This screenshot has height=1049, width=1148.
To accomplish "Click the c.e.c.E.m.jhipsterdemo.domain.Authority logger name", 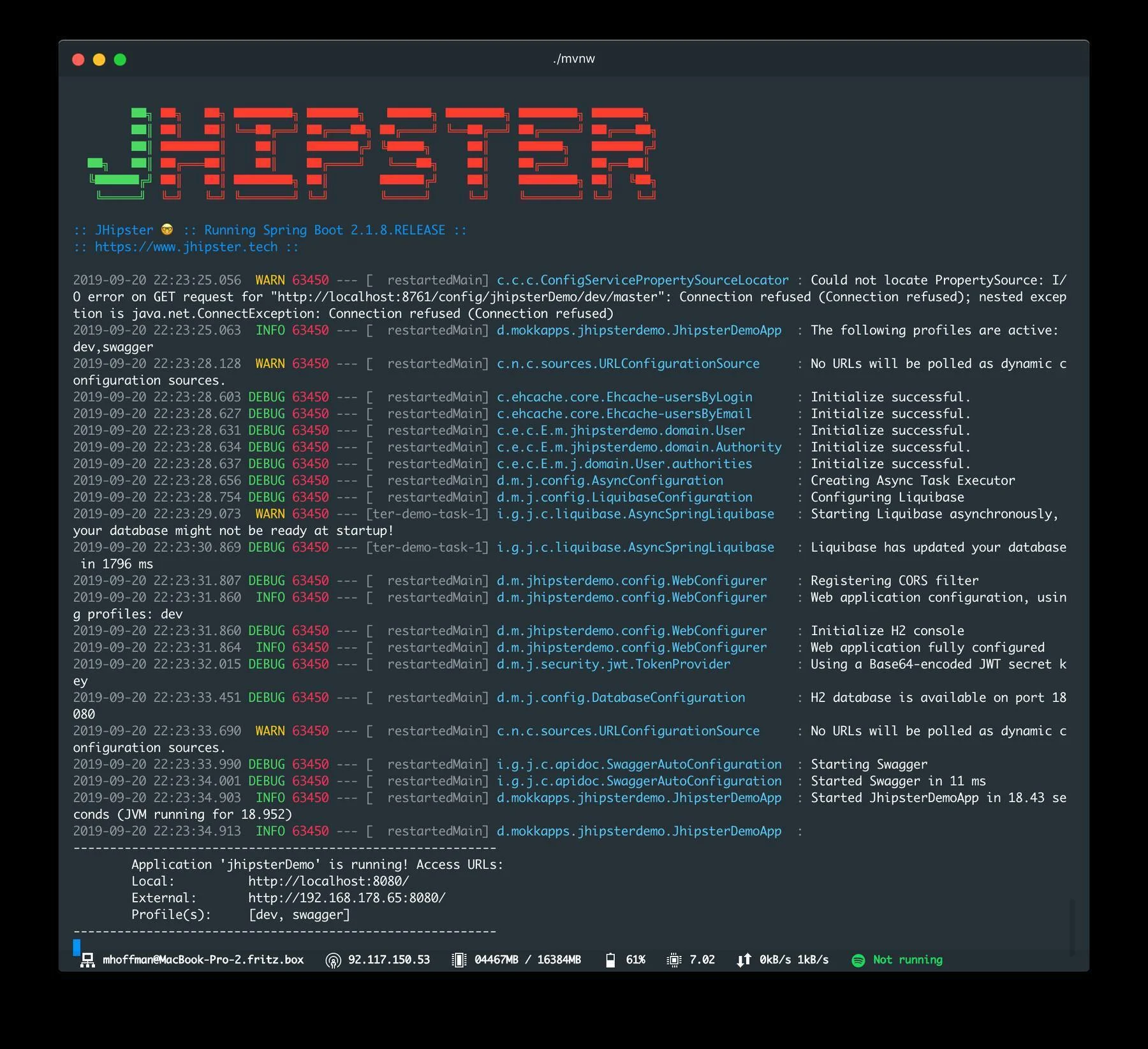I will click(x=639, y=447).
